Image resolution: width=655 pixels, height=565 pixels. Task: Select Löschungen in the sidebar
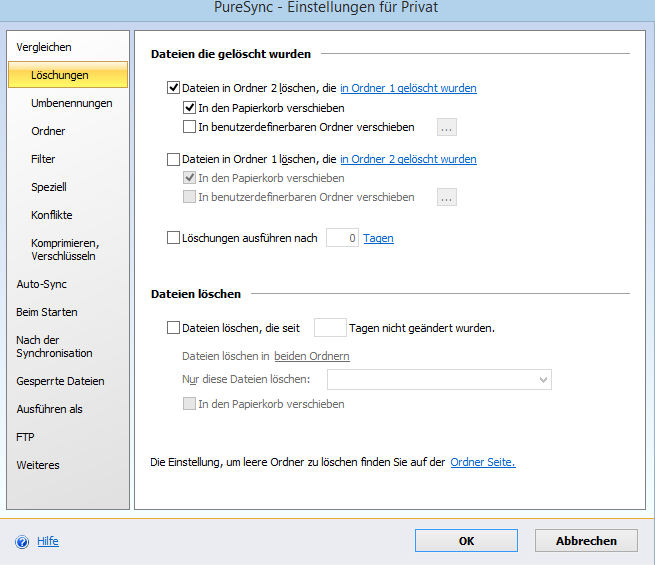coord(68,75)
